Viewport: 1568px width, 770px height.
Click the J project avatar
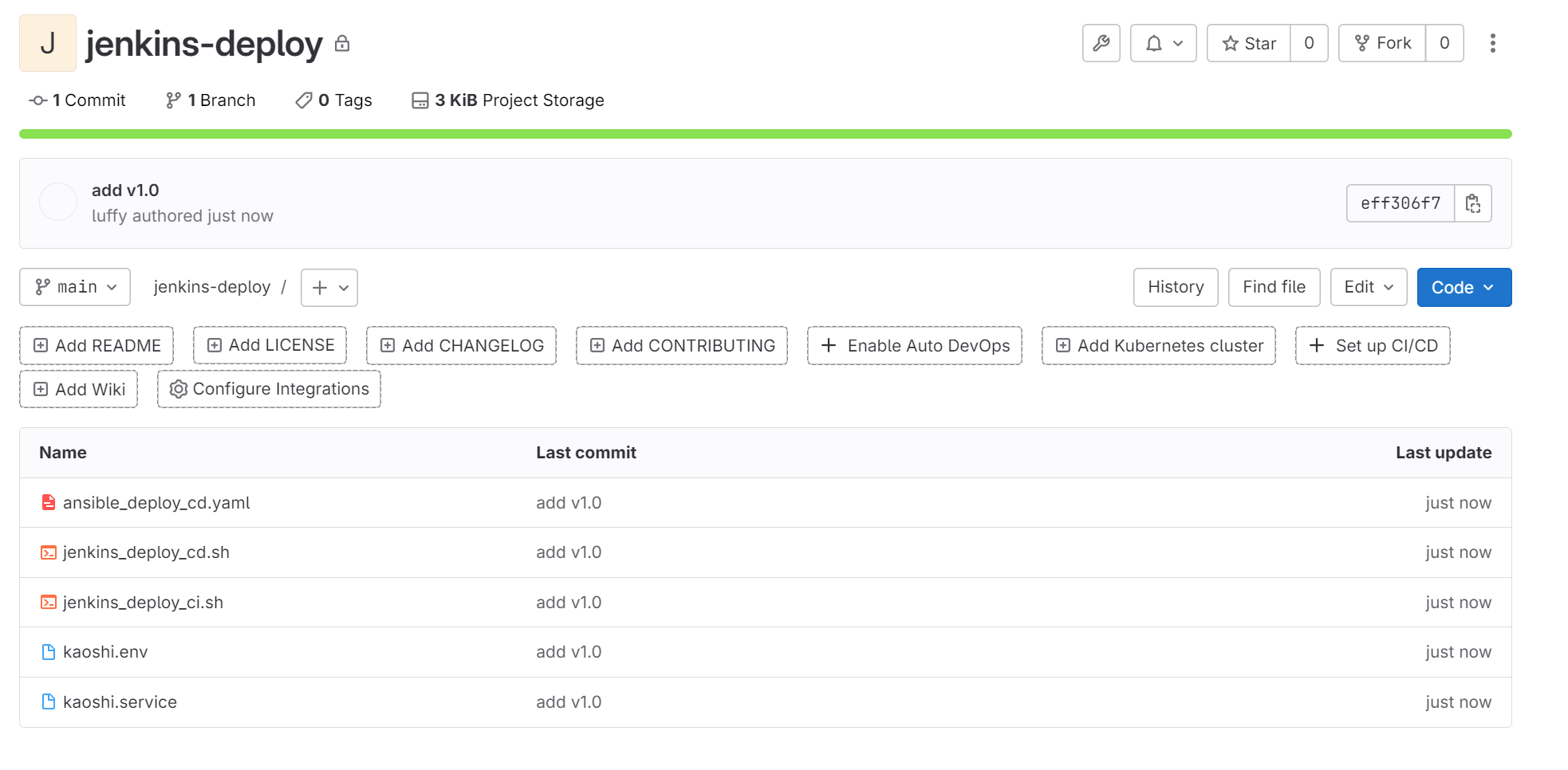[x=48, y=43]
